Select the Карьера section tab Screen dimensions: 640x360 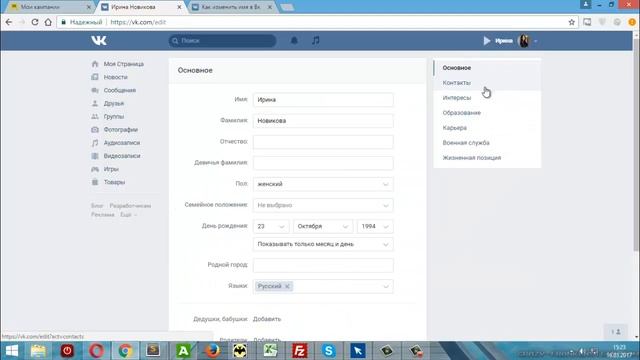[487, 128]
